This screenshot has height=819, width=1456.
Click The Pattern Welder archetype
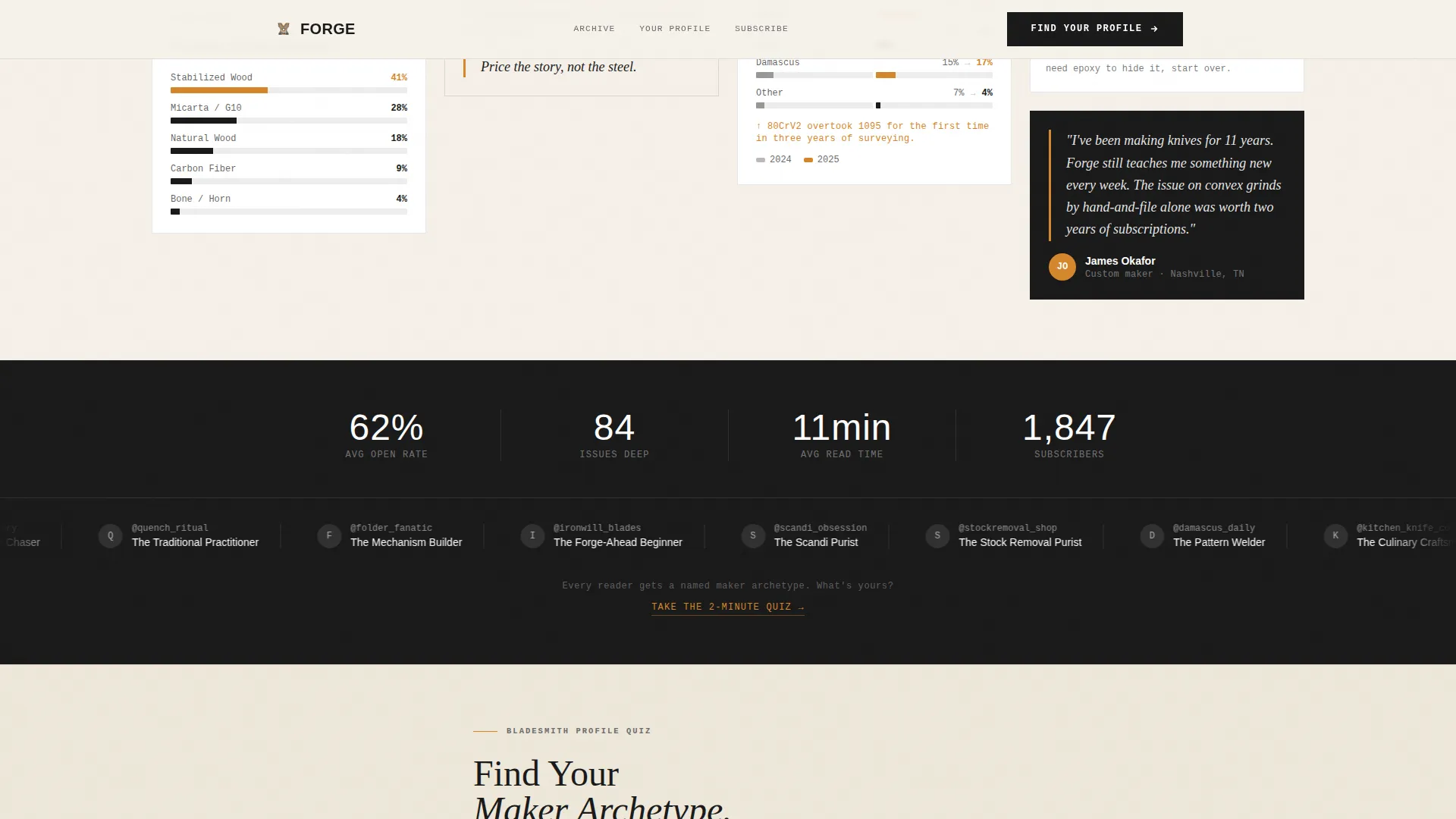pos(1219,542)
